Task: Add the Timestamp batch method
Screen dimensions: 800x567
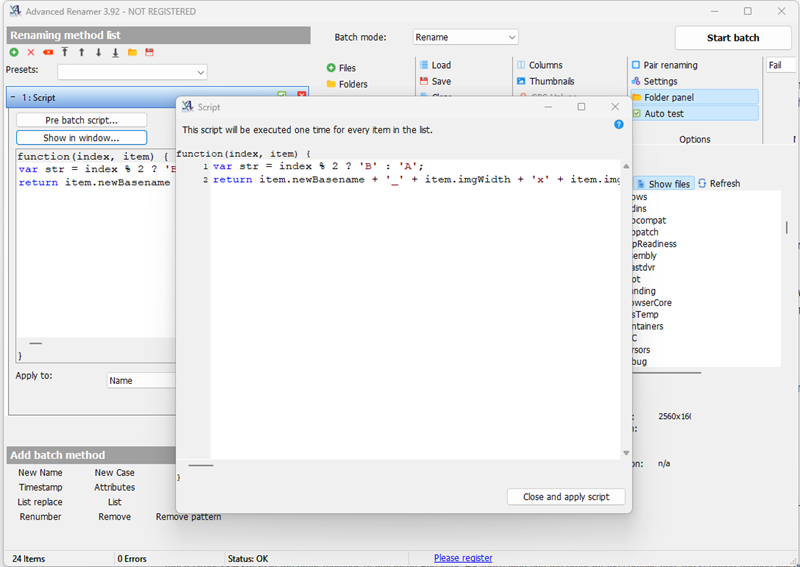Action: coord(40,487)
